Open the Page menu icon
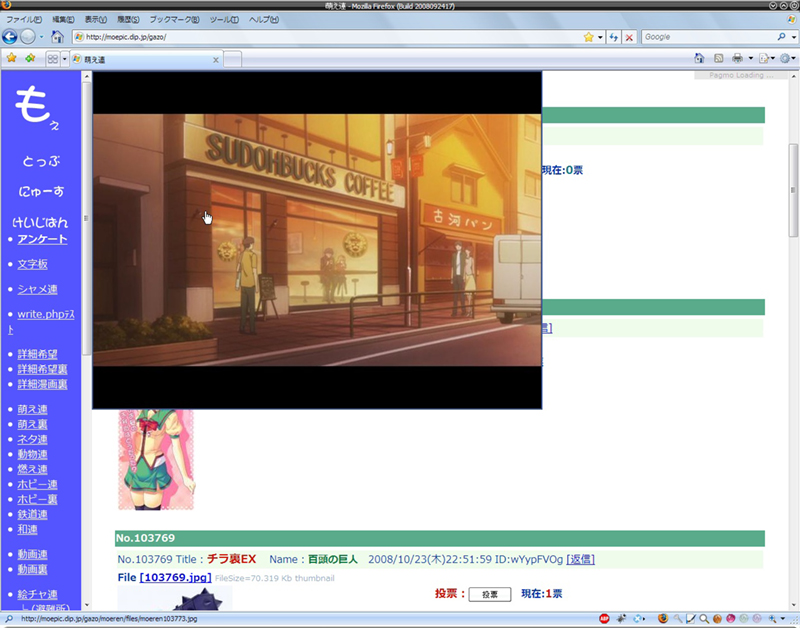The width and height of the screenshot is (800, 628). pyautogui.click(x=764, y=59)
